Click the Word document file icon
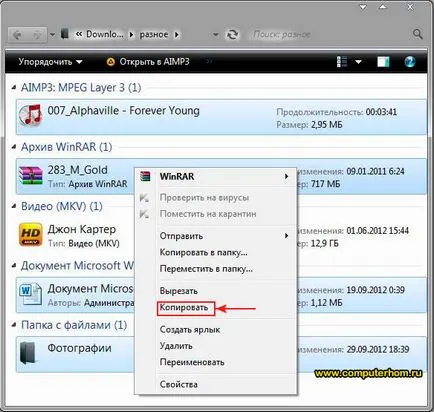The width and height of the screenshot is (434, 412). [x=31, y=294]
